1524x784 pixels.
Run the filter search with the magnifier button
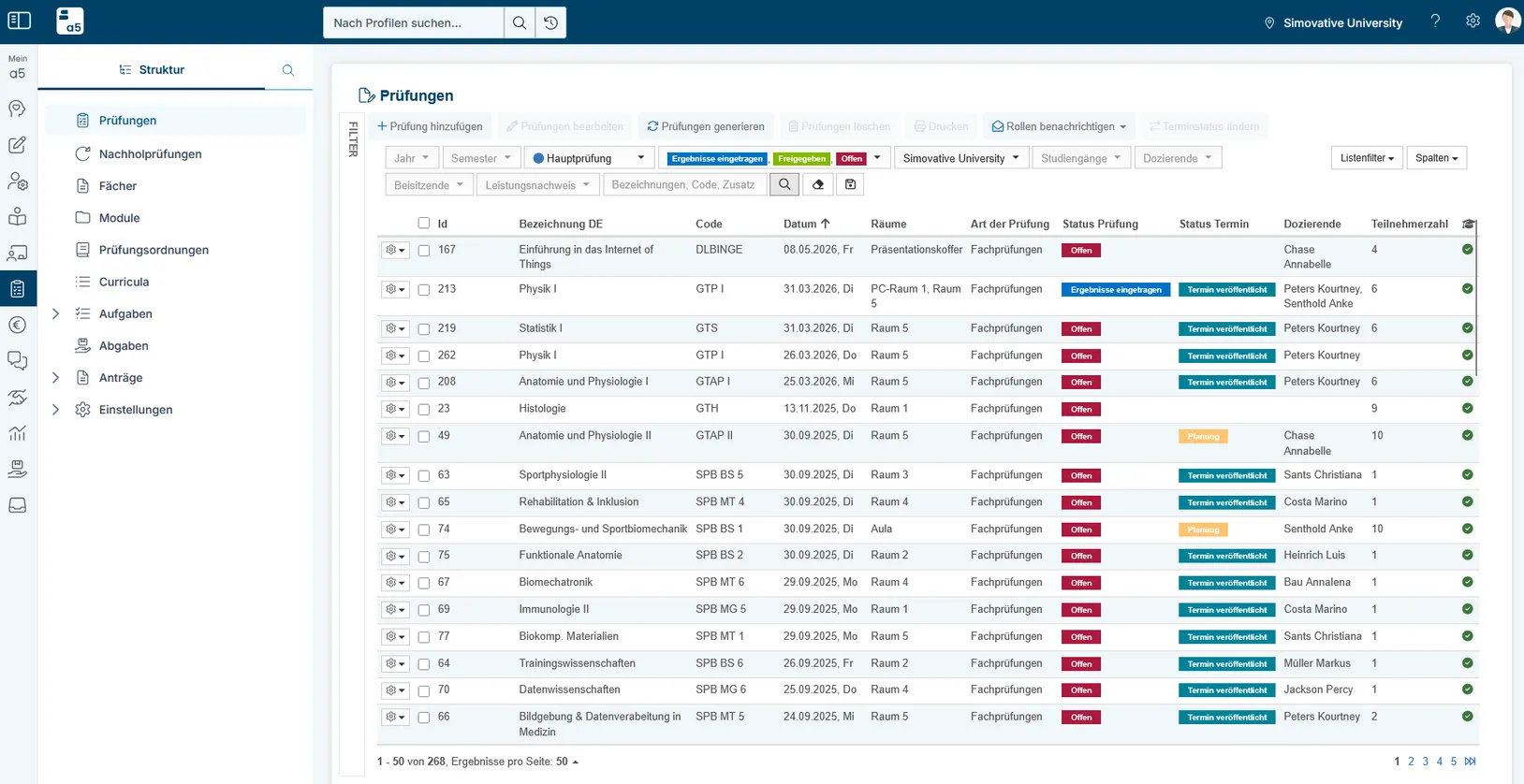[x=784, y=185]
